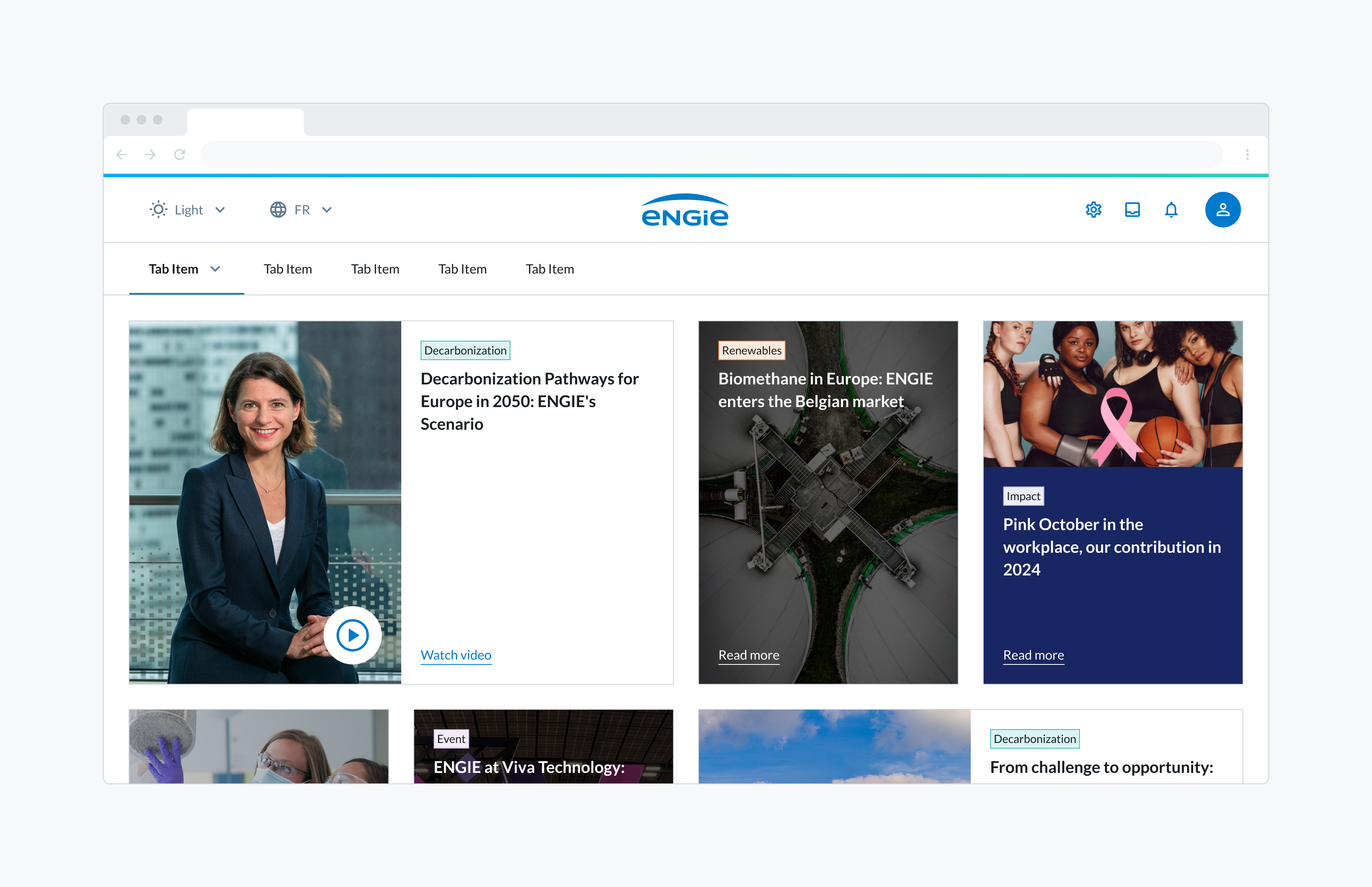Click the Pink October group photo
The width and height of the screenshot is (1372, 887).
[1113, 394]
